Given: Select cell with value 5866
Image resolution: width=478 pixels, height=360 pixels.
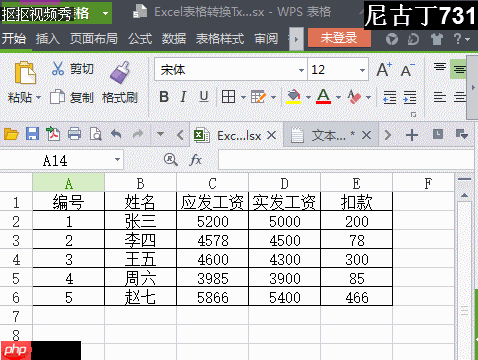Looking at the screenshot, I should tap(212, 297).
